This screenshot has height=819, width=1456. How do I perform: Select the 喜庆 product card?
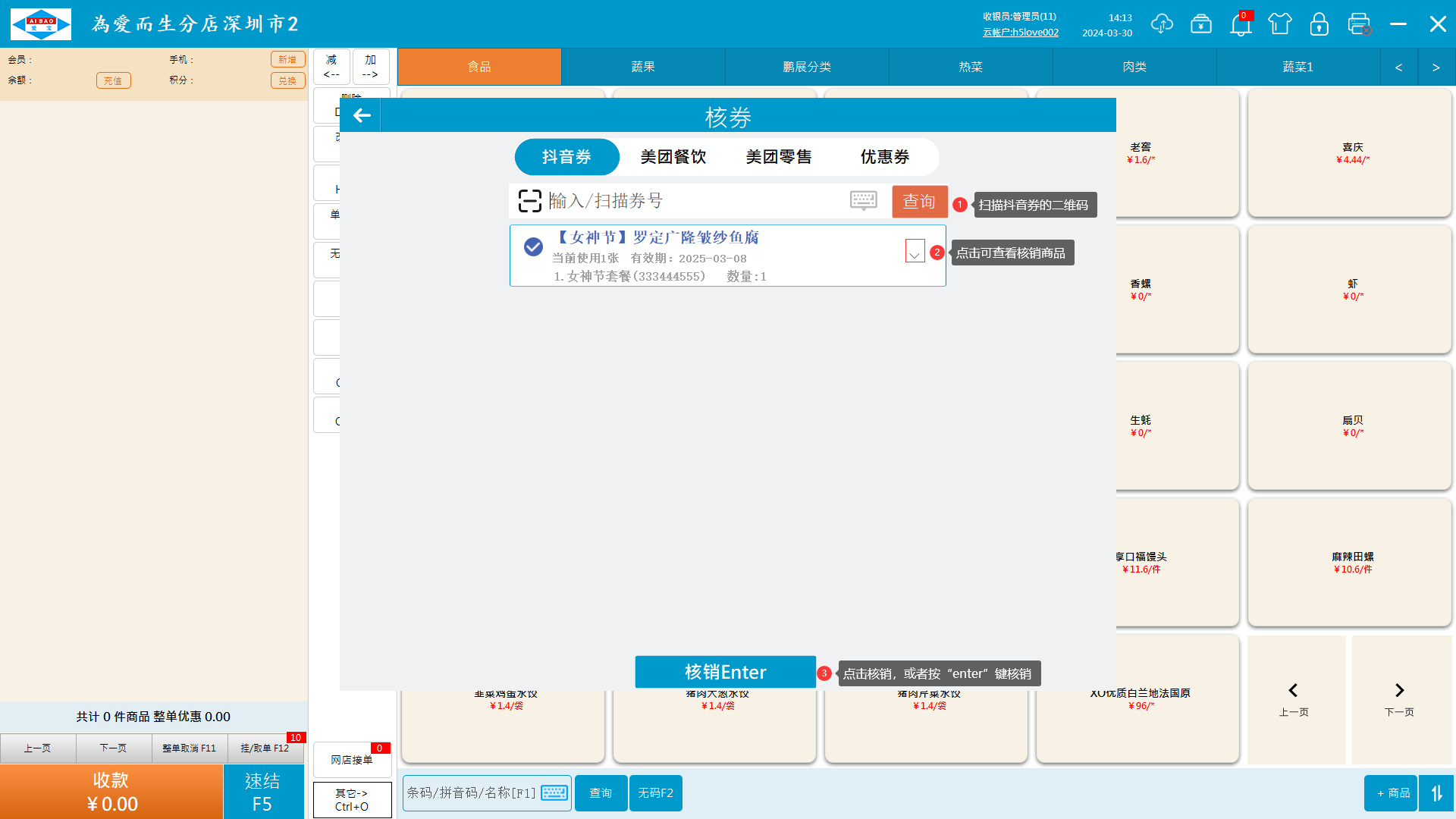pyautogui.click(x=1350, y=152)
